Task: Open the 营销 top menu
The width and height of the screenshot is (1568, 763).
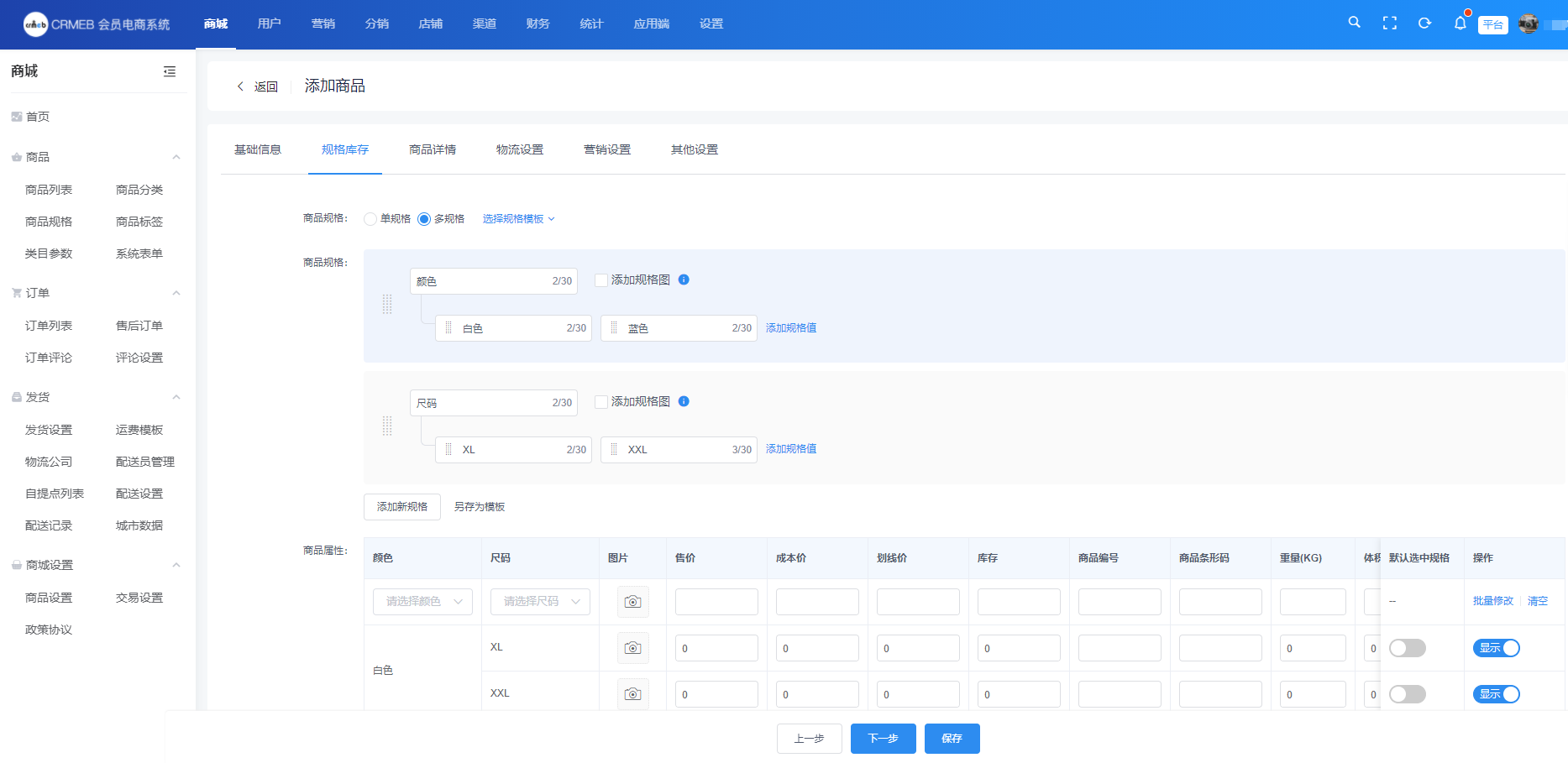Action: (323, 24)
